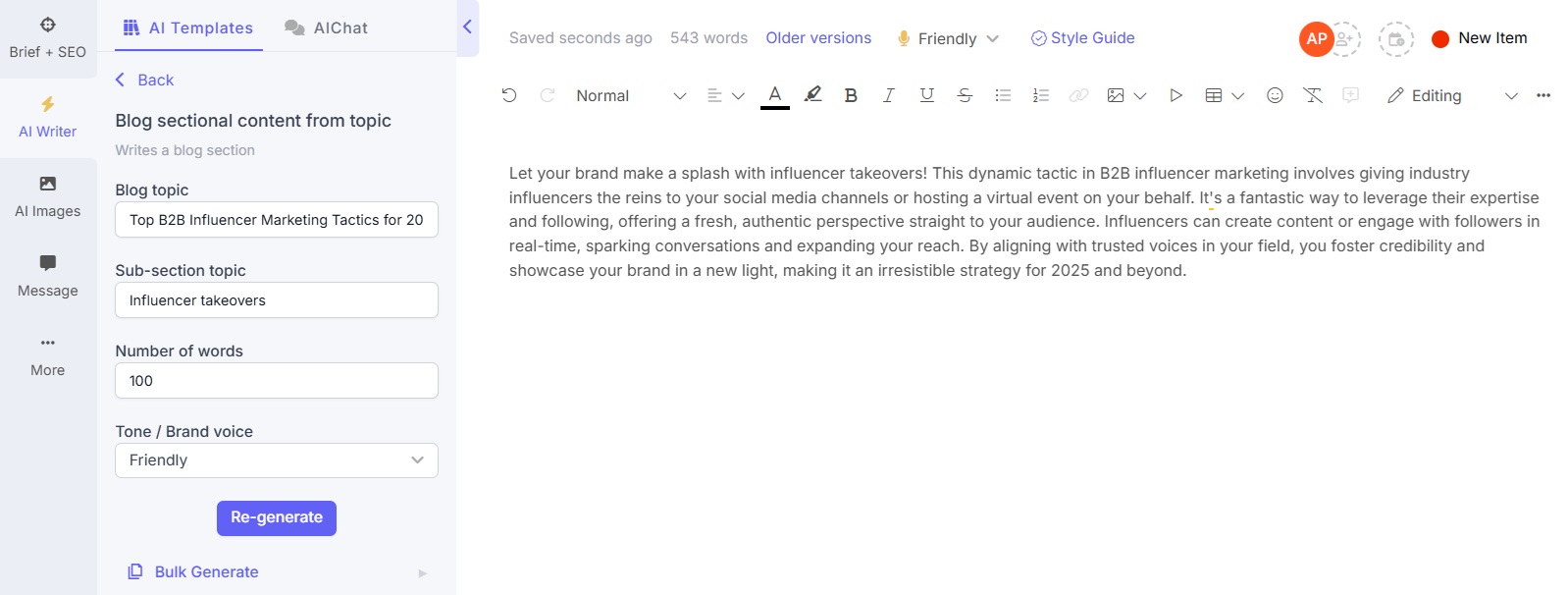Click into the Blog topic field
The width and height of the screenshot is (1568, 595).
click(277, 220)
